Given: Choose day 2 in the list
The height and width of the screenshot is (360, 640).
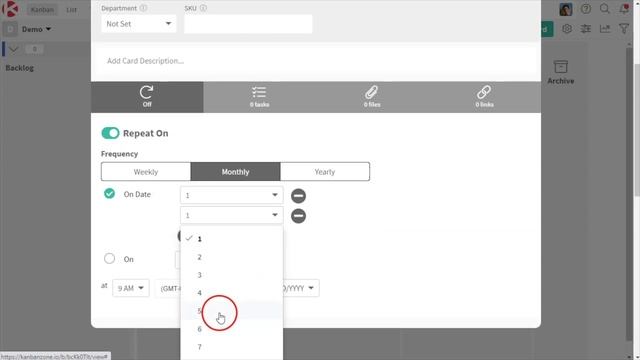Looking at the screenshot, I should [231, 257].
